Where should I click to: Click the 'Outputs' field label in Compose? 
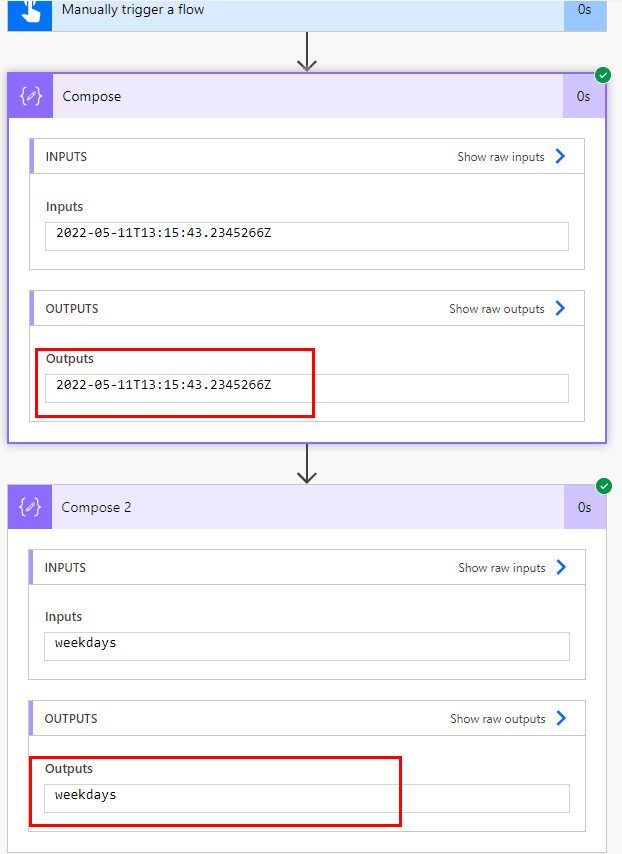point(70,359)
